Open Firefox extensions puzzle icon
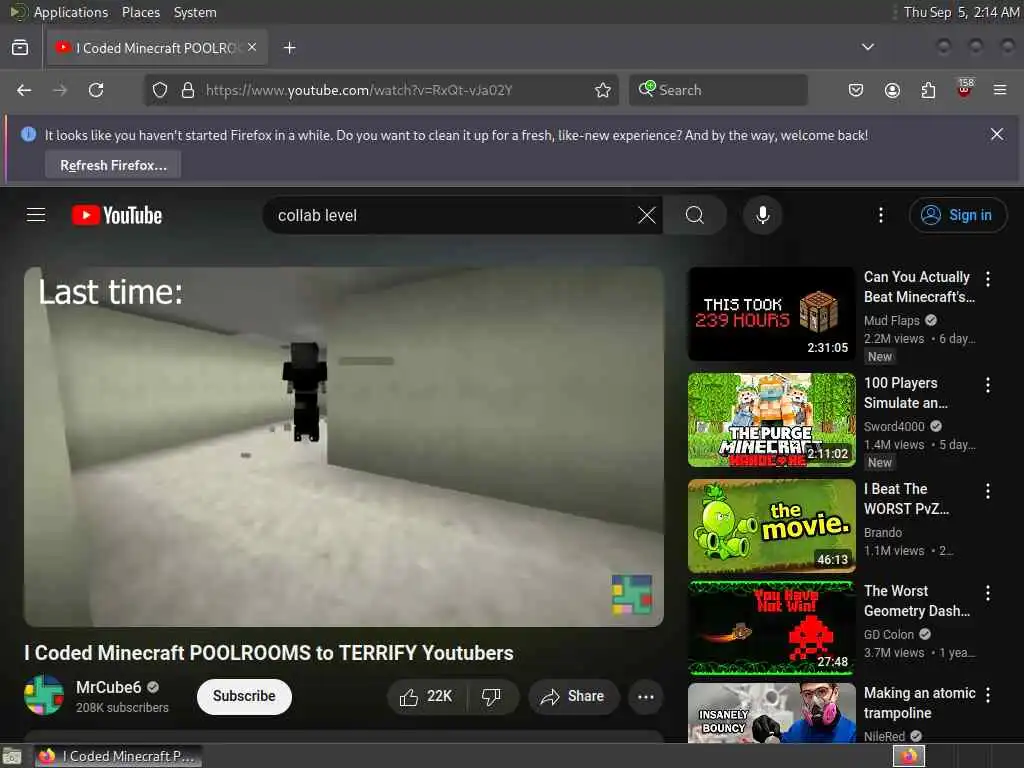This screenshot has width=1024, height=768. (928, 90)
